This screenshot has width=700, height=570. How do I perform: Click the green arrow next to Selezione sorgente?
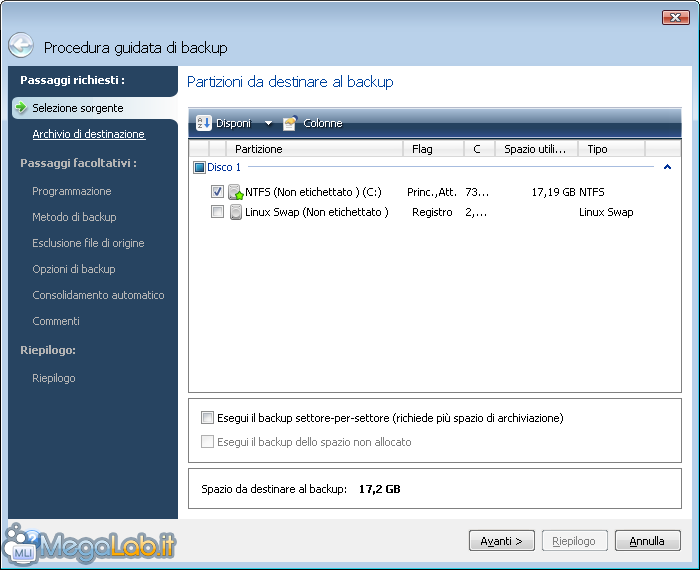tap(20, 107)
